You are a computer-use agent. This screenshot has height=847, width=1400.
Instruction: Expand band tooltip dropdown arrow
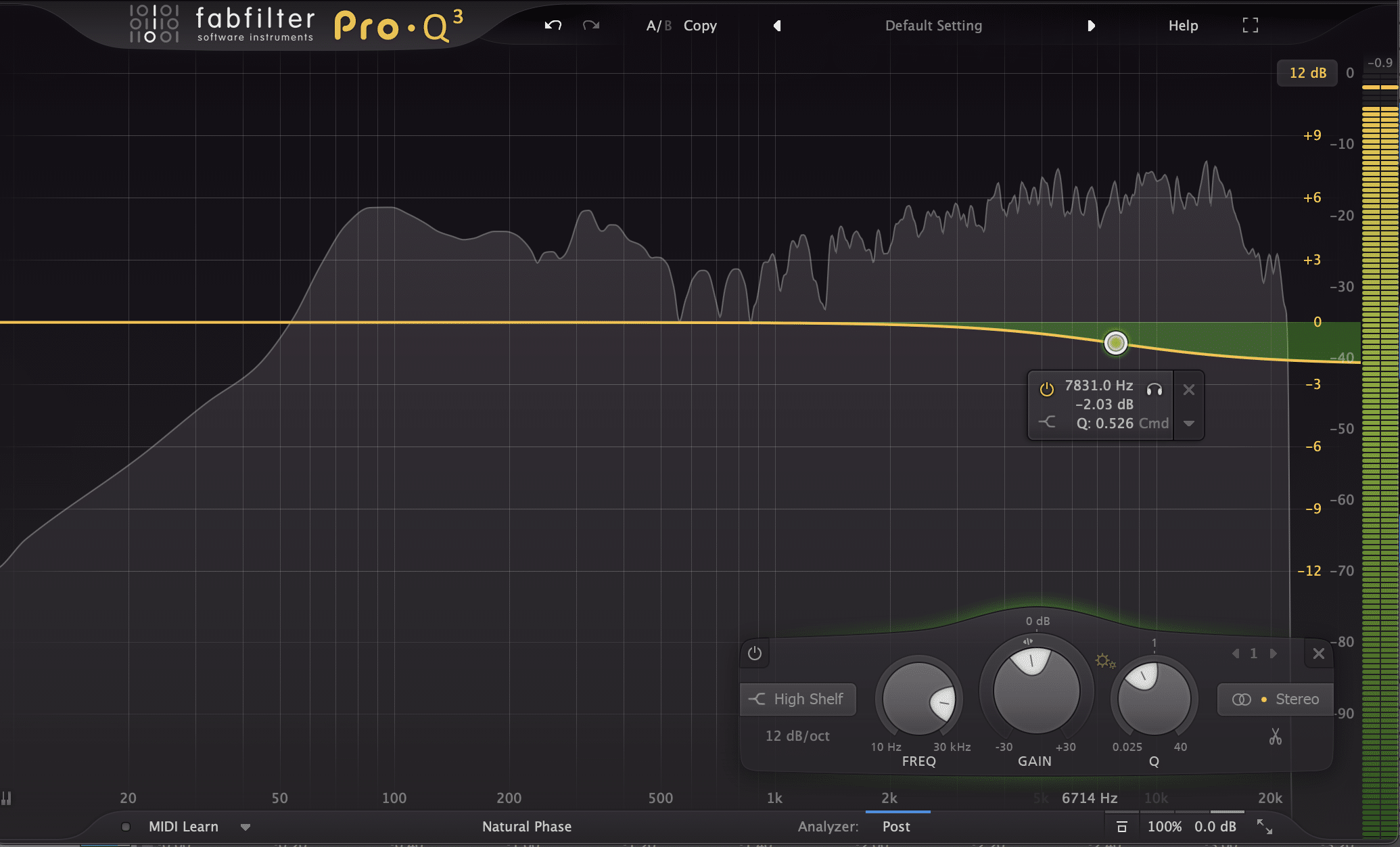1189,423
